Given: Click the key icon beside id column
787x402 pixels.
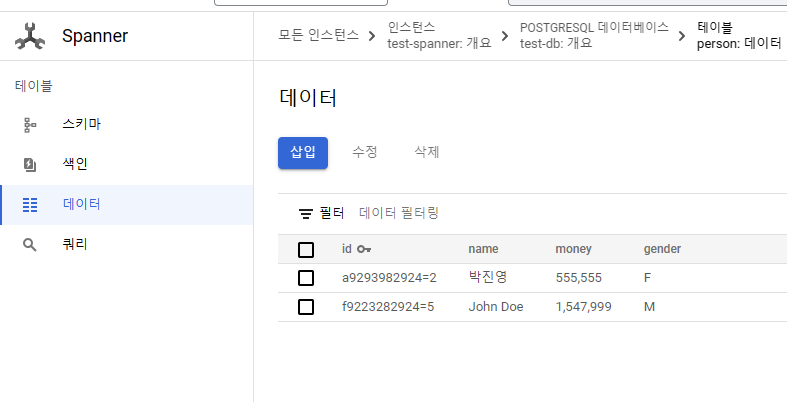Looking at the screenshot, I should (364, 249).
